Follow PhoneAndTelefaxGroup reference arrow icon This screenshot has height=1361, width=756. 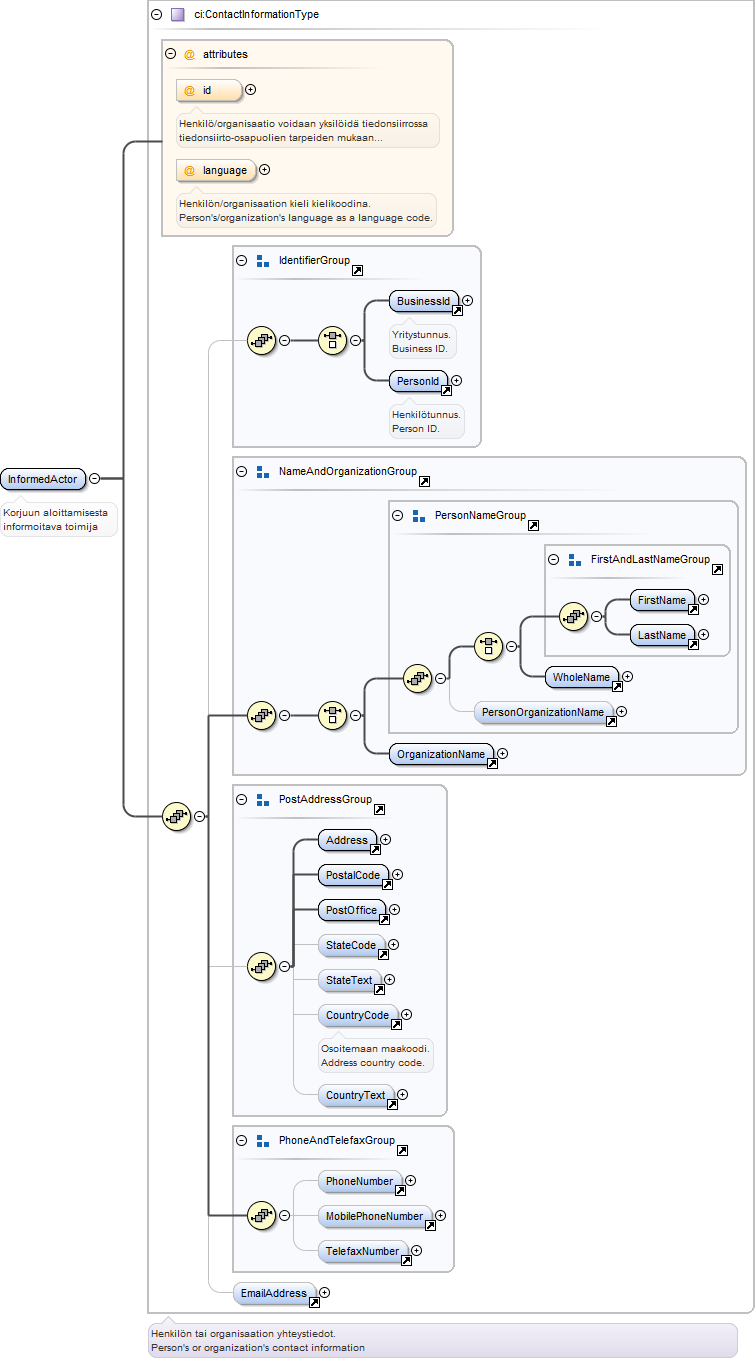click(x=402, y=1150)
